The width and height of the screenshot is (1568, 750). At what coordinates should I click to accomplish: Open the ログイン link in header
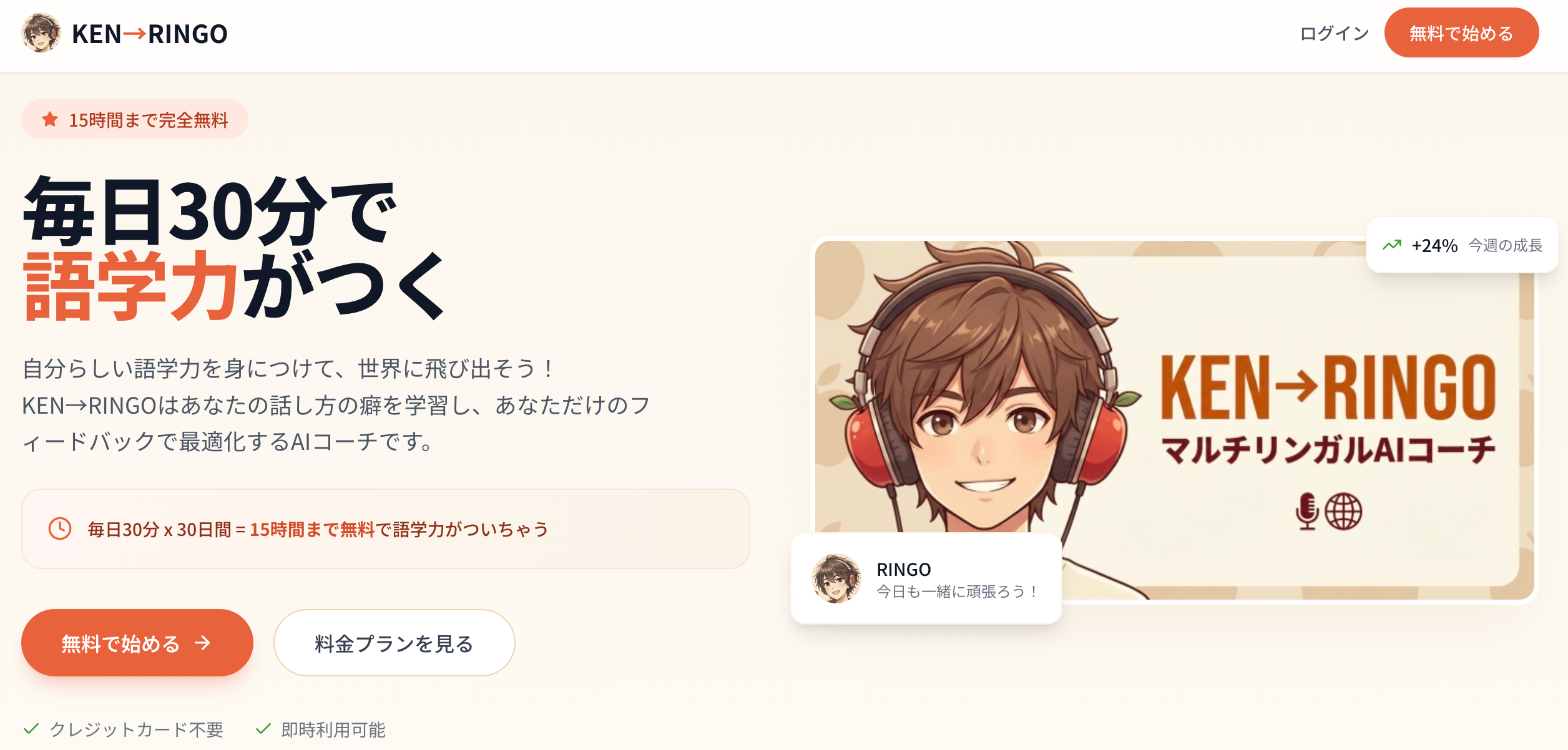pyautogui.click(x=1335, y=33)
